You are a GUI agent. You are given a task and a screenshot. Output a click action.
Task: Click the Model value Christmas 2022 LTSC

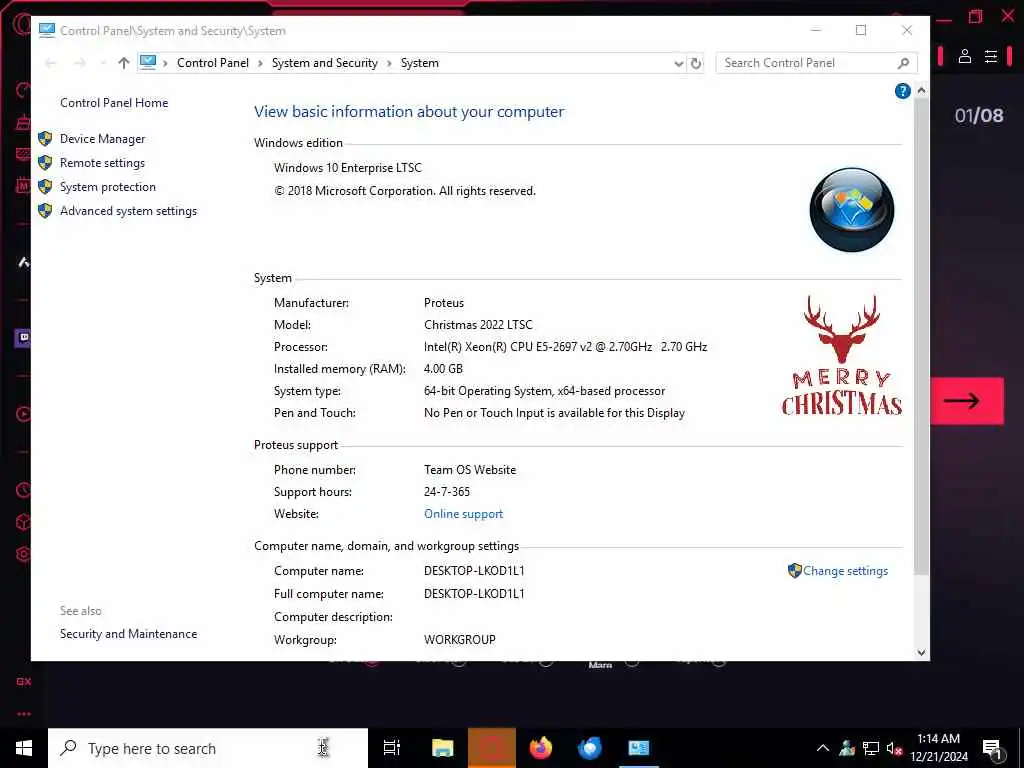point(478,325)
